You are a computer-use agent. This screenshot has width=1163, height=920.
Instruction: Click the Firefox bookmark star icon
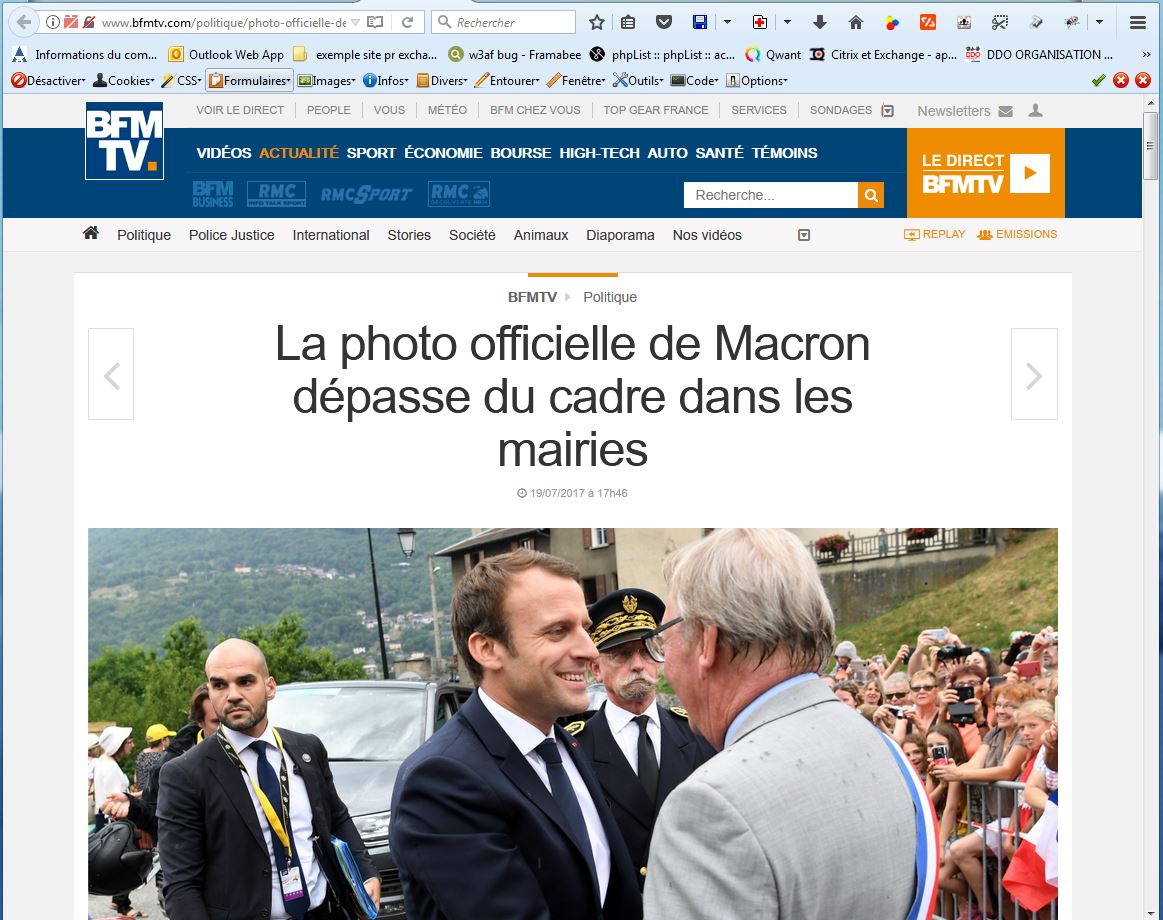pyautogui.click(x=596, y=22)
